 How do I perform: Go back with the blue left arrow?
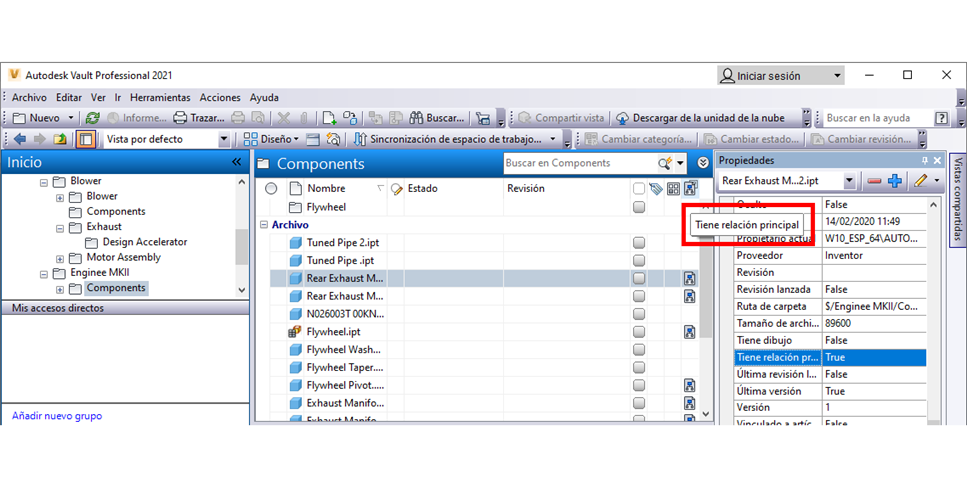click(x=20, y=139)
